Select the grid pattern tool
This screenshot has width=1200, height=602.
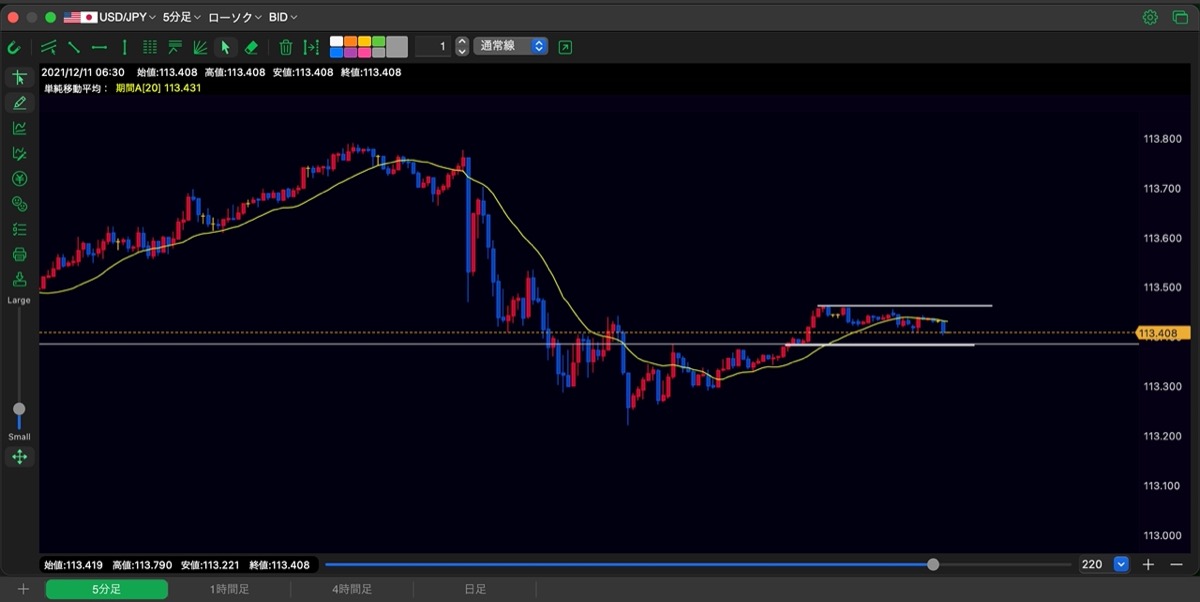[x=150, y=46]
